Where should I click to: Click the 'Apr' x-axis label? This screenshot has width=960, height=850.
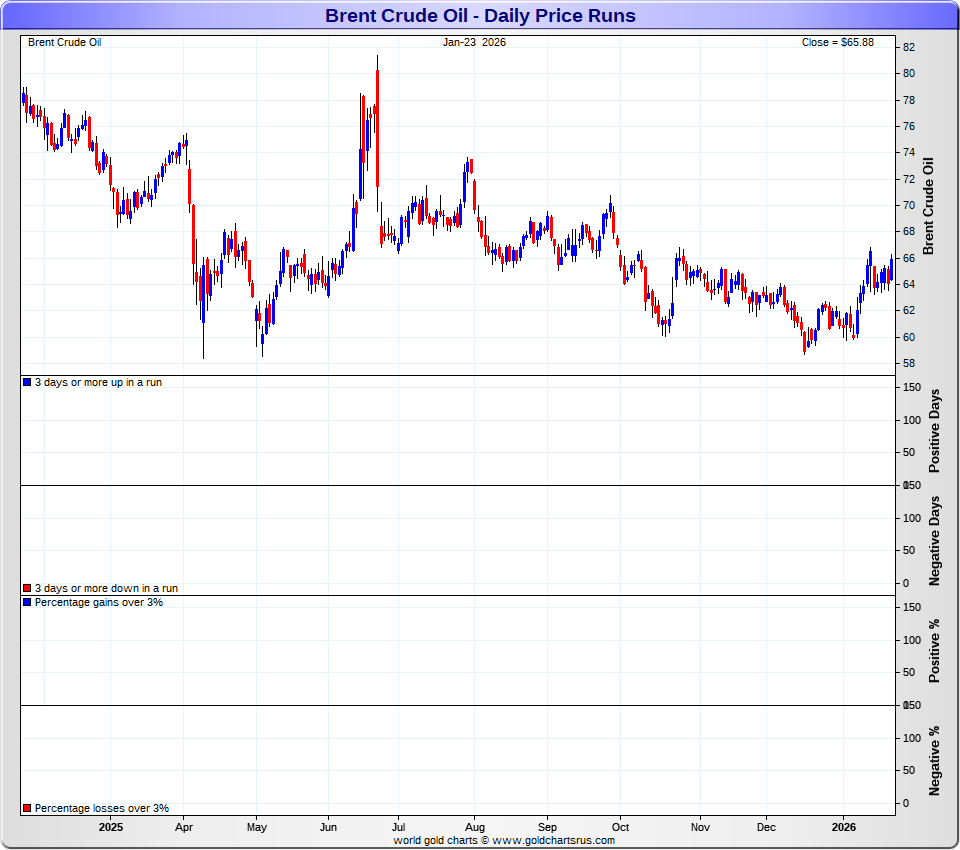pyautogui.click(x=184, y=827)
